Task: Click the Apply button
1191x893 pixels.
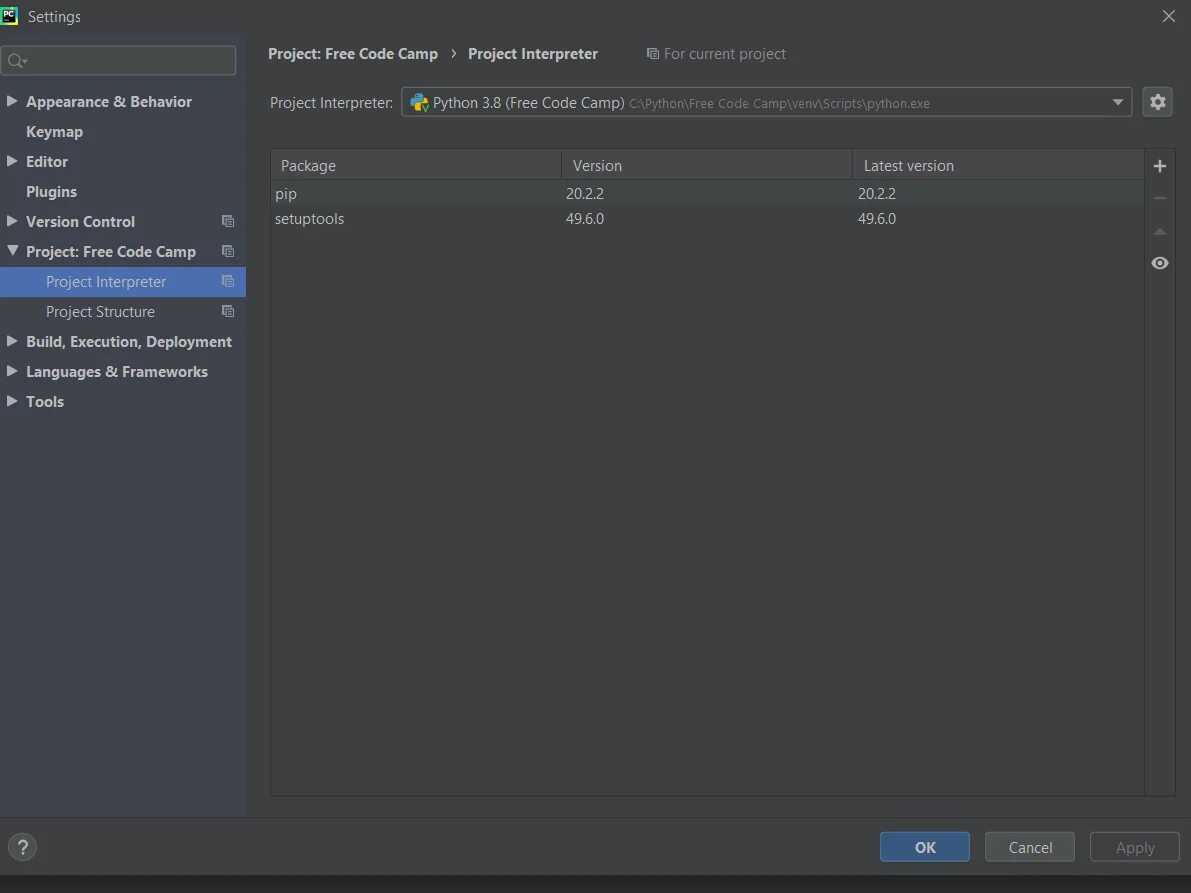Action: 1135,847
